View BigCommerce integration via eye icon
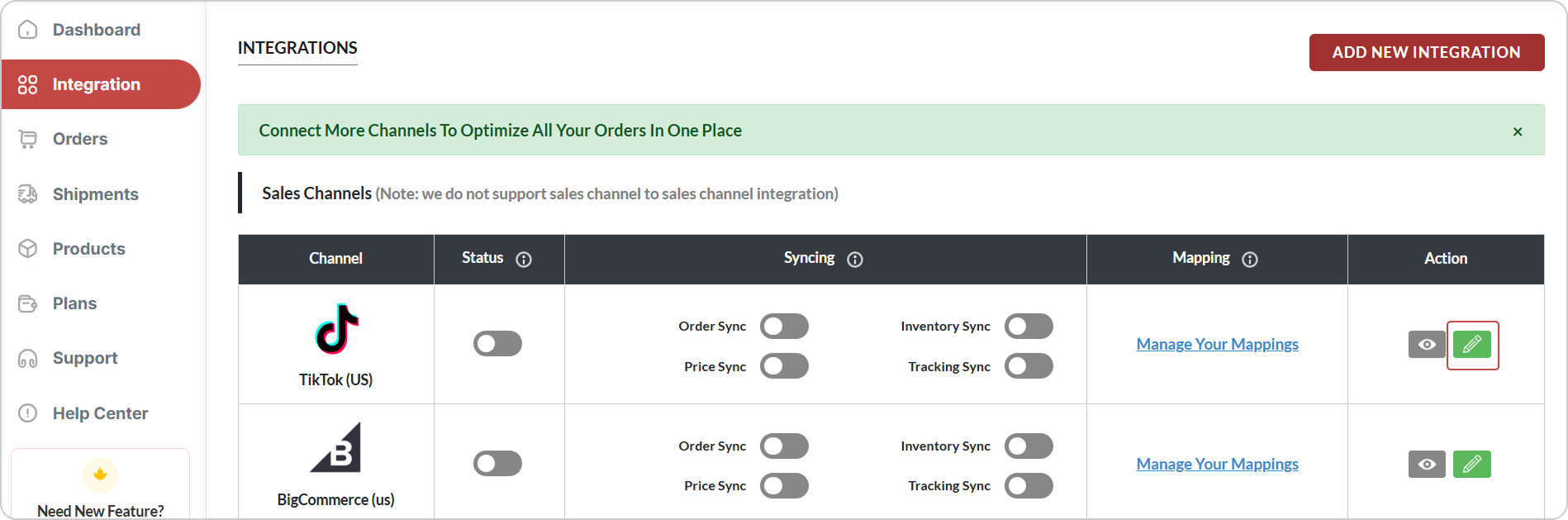Screen dimensions: 1568x520 point(1427,465)
